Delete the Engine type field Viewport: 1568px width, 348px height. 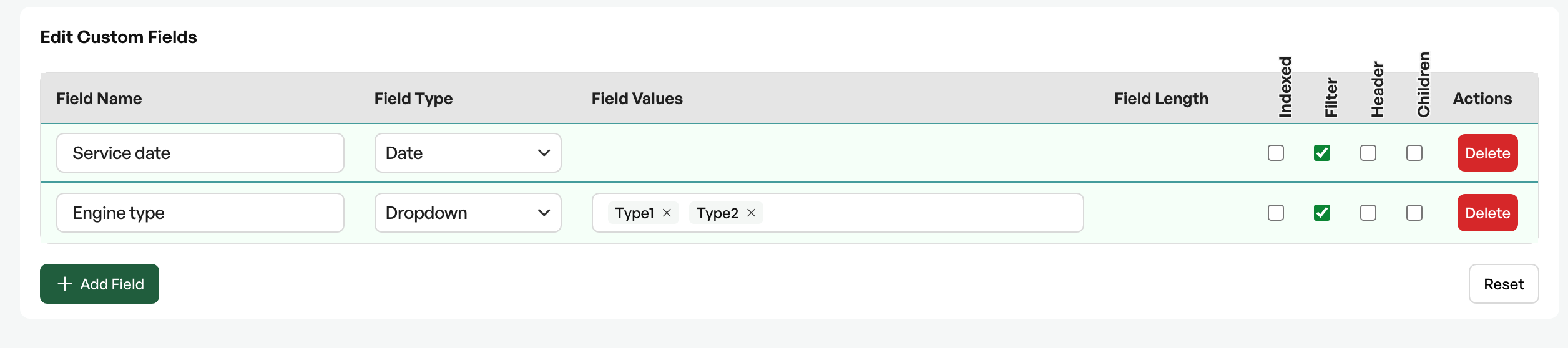coord(1487,213)
